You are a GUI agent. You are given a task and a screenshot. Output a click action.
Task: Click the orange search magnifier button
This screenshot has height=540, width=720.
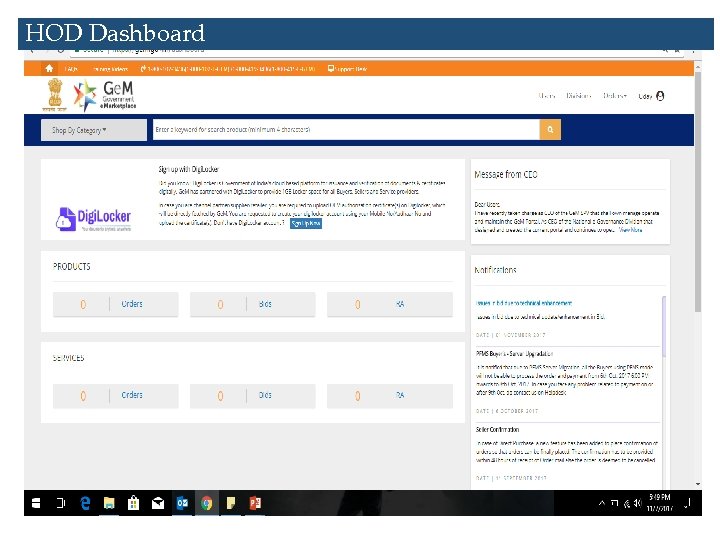pos(550,130)
